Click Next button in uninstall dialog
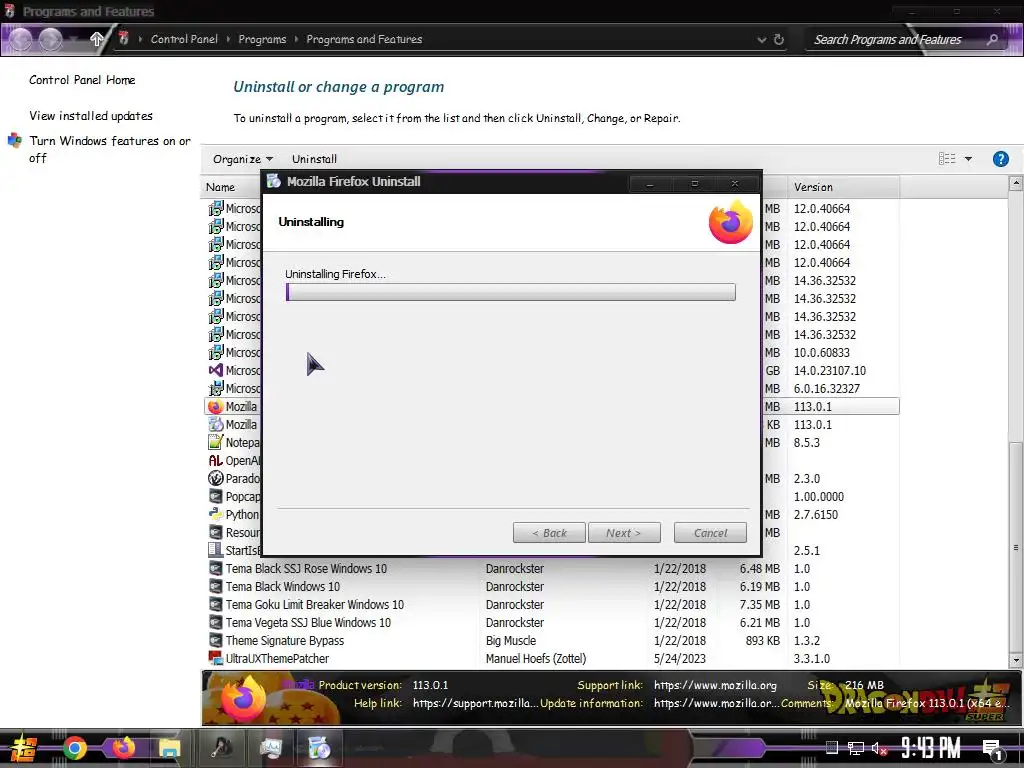 [624, 533]
